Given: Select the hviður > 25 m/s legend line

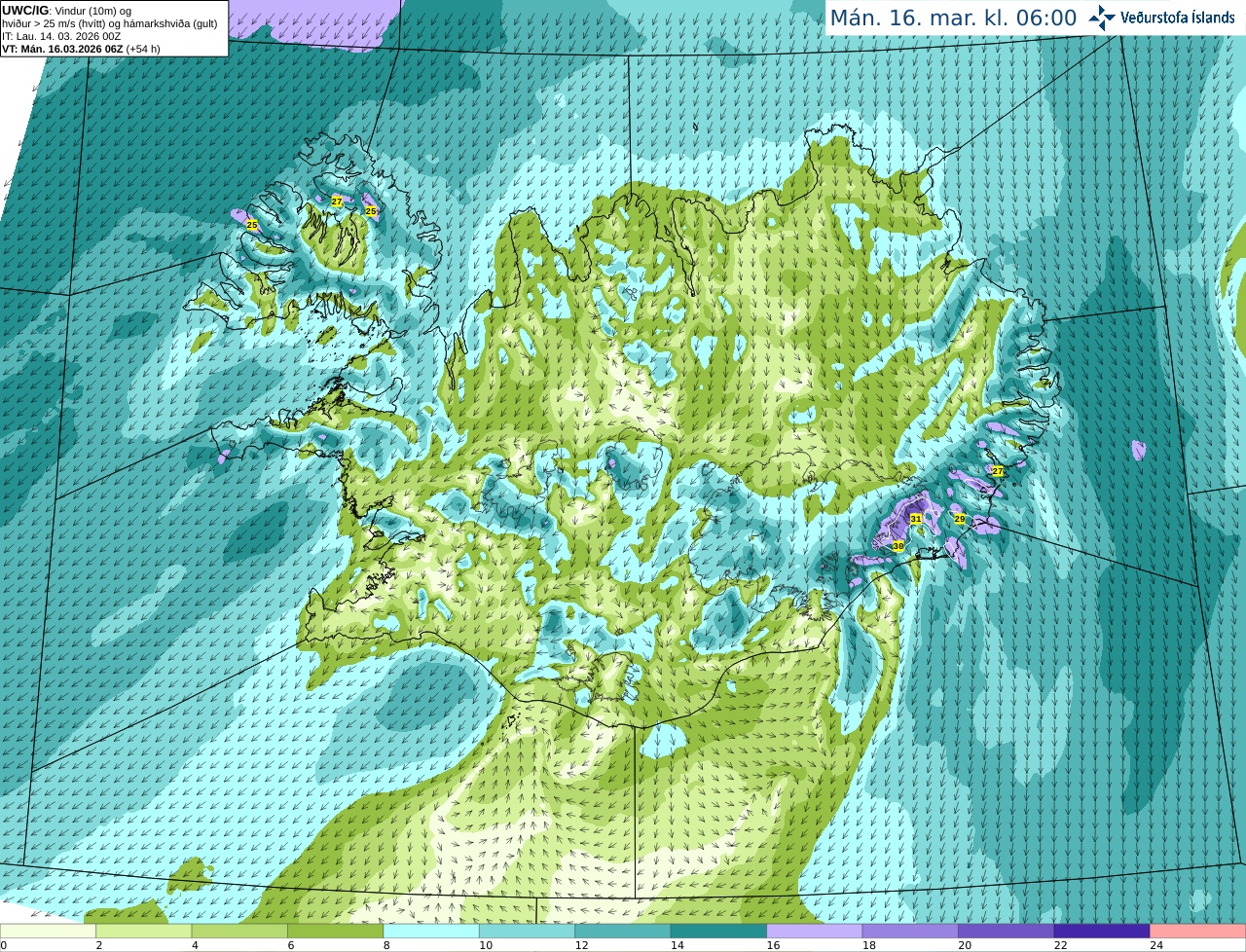Looking at the screenshot, I should tap(109, 23).
